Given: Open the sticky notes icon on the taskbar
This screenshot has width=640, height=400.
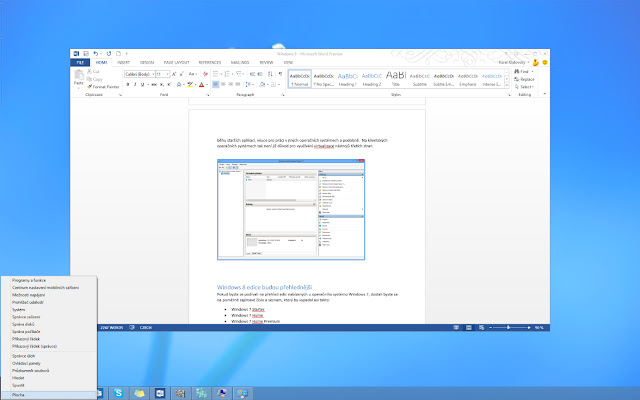Looking at the screenshot, I should point(139,393).
